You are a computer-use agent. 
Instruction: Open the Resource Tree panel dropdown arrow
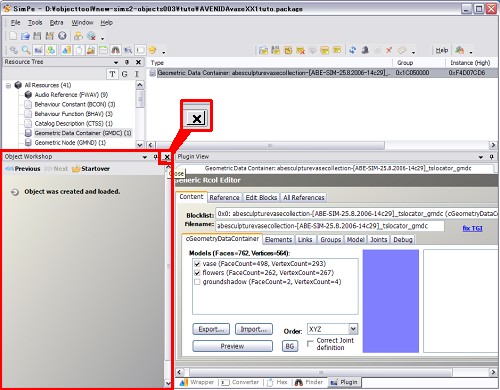click(116, 62)
